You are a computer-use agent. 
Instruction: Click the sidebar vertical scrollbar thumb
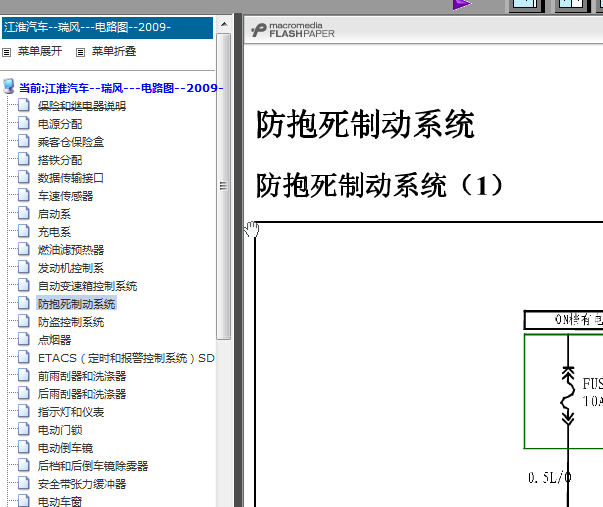223,187
